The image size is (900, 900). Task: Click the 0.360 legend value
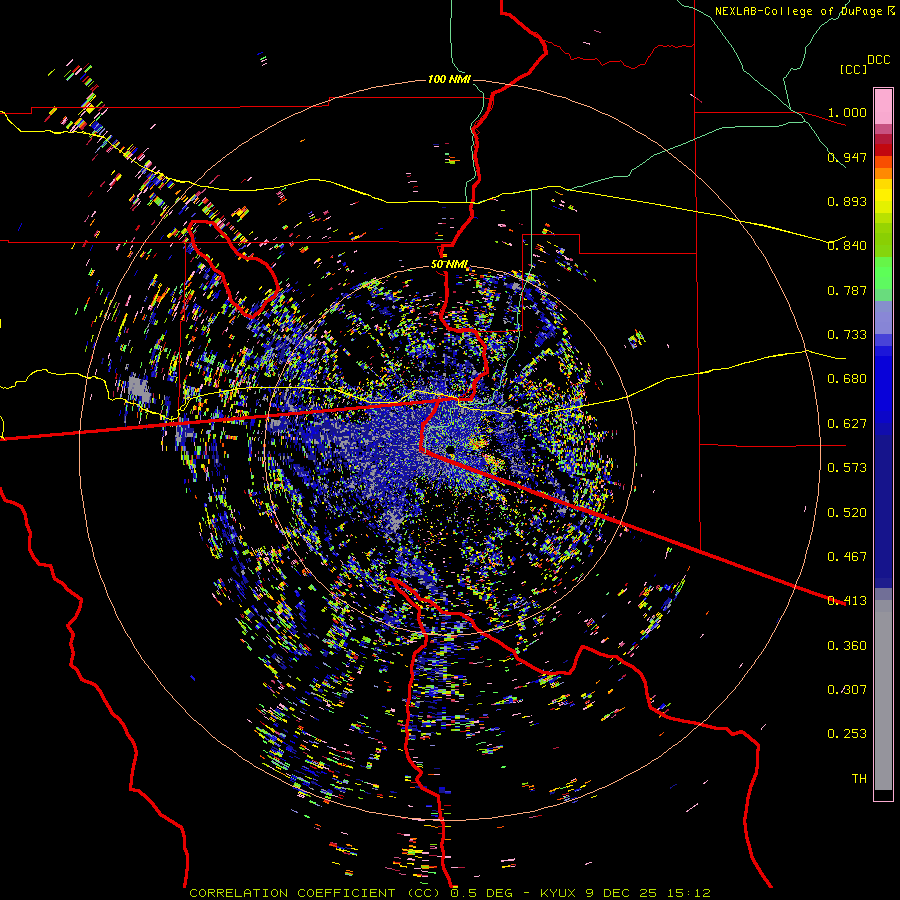coord(847,646)
